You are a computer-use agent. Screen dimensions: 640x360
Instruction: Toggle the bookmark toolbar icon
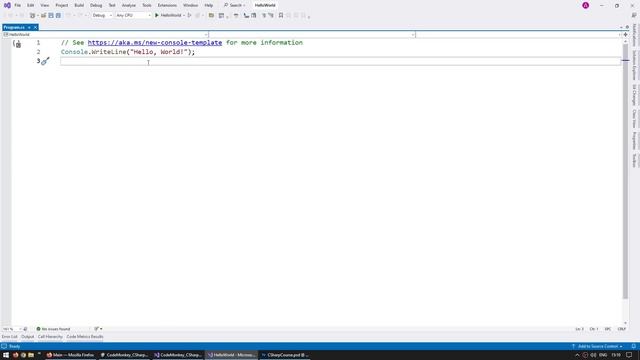click(281, 16)
